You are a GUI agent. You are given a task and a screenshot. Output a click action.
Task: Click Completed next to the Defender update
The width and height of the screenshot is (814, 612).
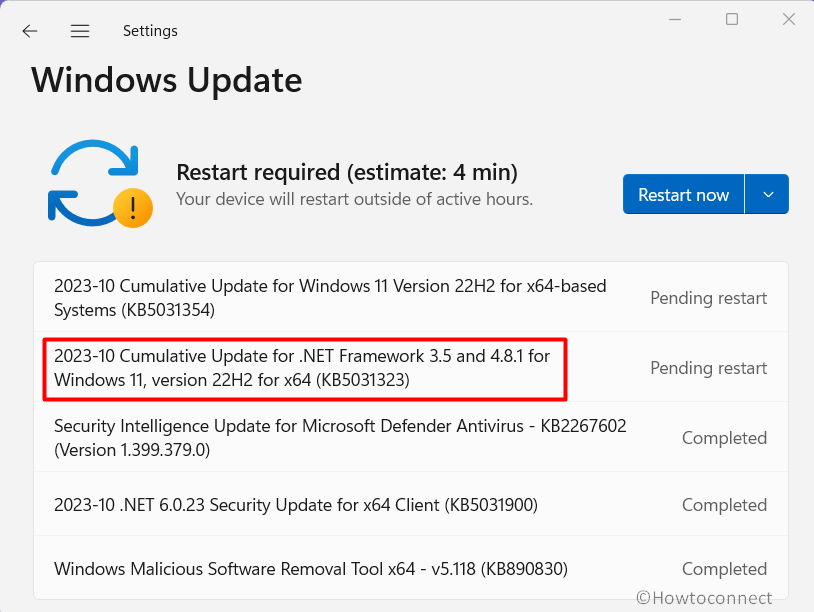pos(724,437)
